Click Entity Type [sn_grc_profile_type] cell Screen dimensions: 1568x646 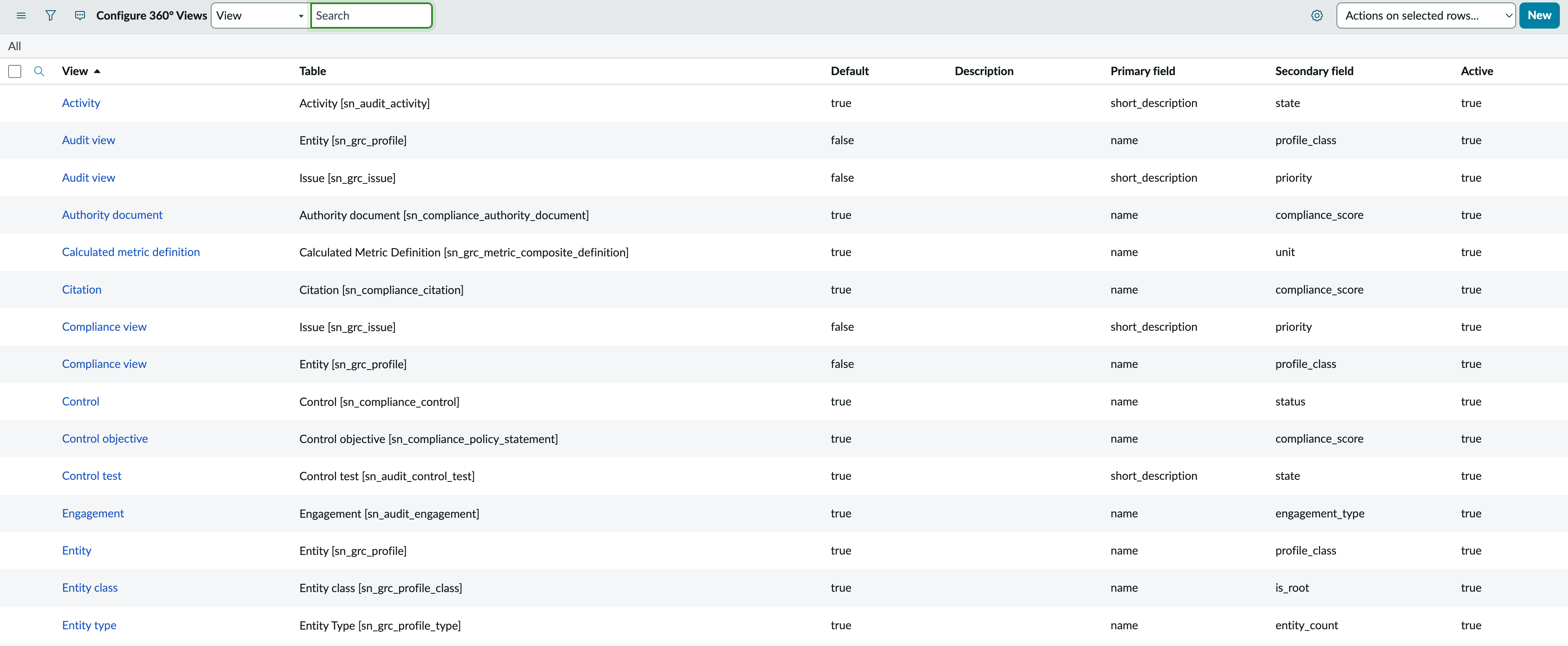click(380, 626)
